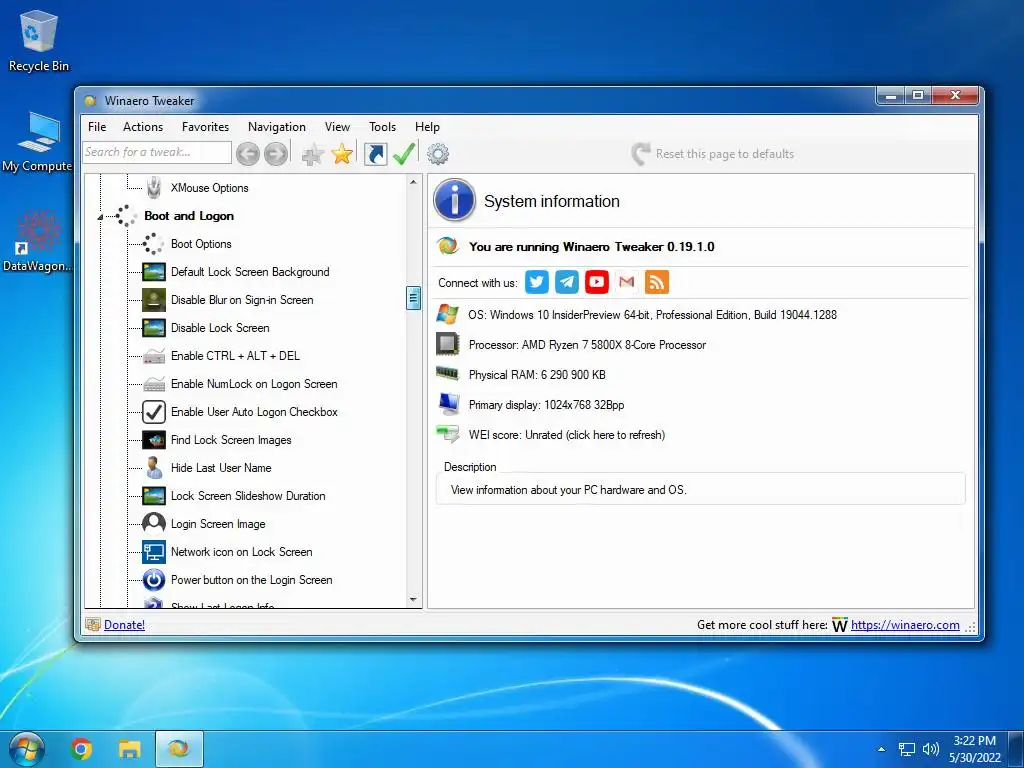
Task: Refresh the WEI score: Unrated entry
Action: tap(566, 435)
